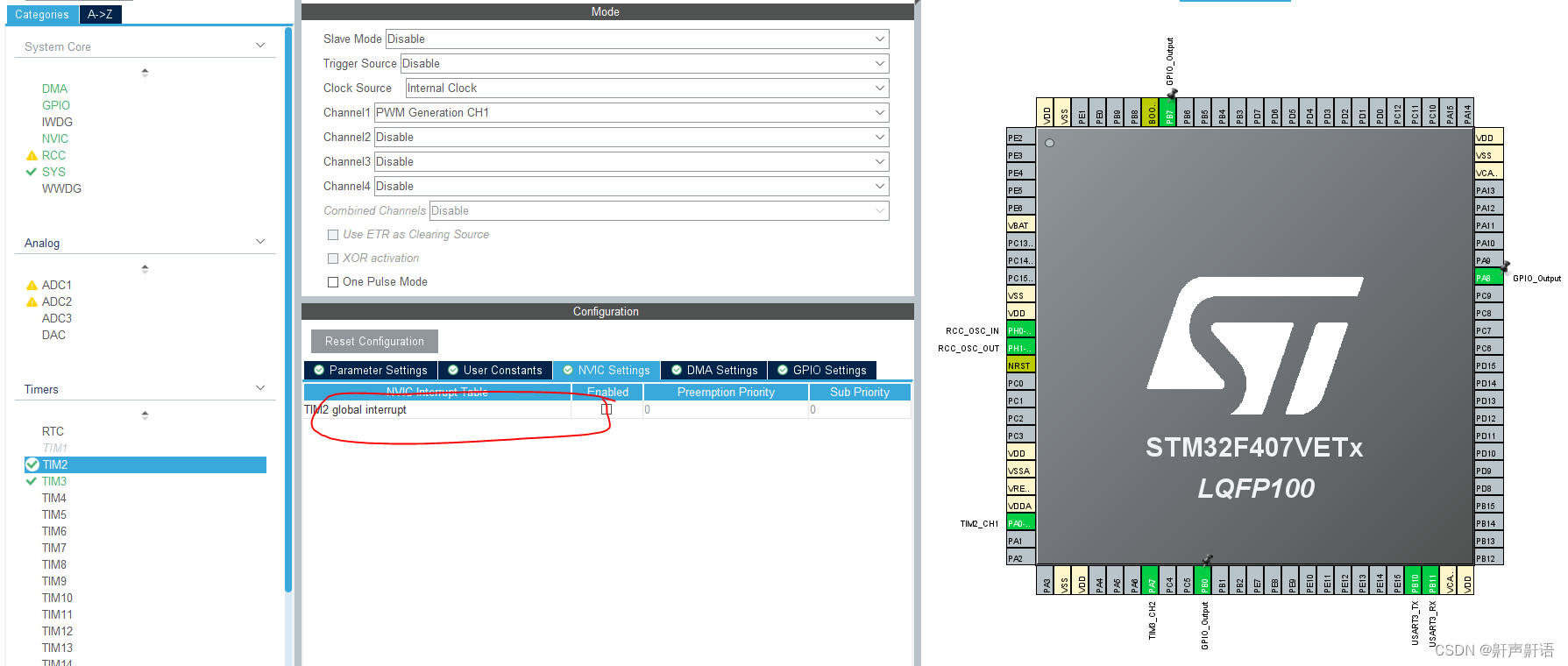Viewport: 1568px width, 666px height.
Task: Click the VBAT pin on chip
Action: tap(1021, 225)
